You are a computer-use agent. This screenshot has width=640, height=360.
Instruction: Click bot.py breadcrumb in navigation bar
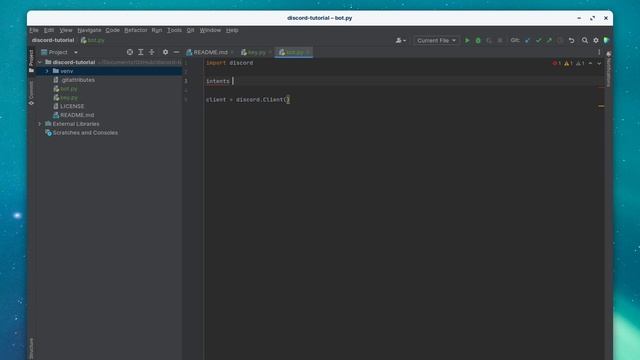(x=93, y=40)
